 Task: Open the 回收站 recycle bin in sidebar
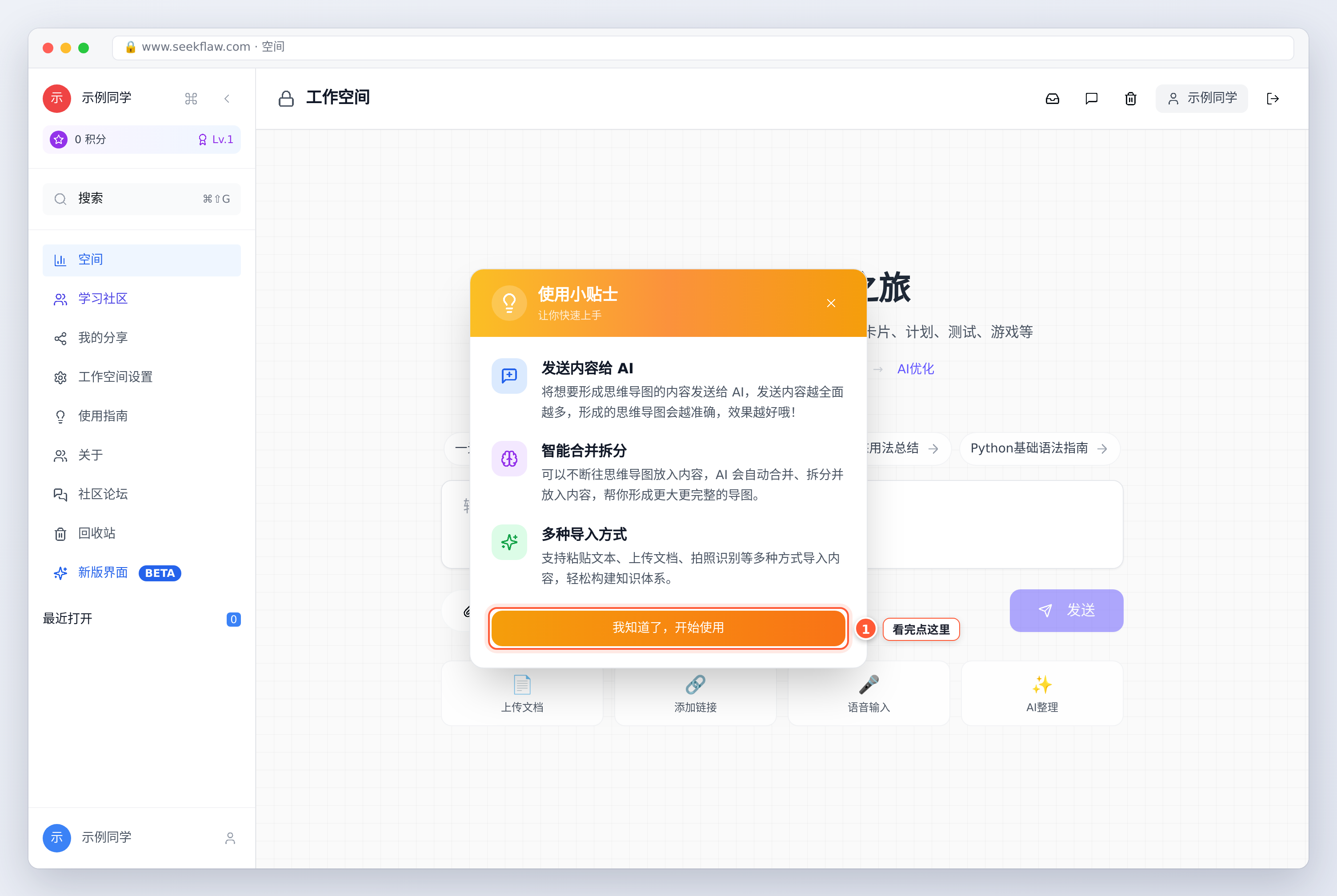142,533
